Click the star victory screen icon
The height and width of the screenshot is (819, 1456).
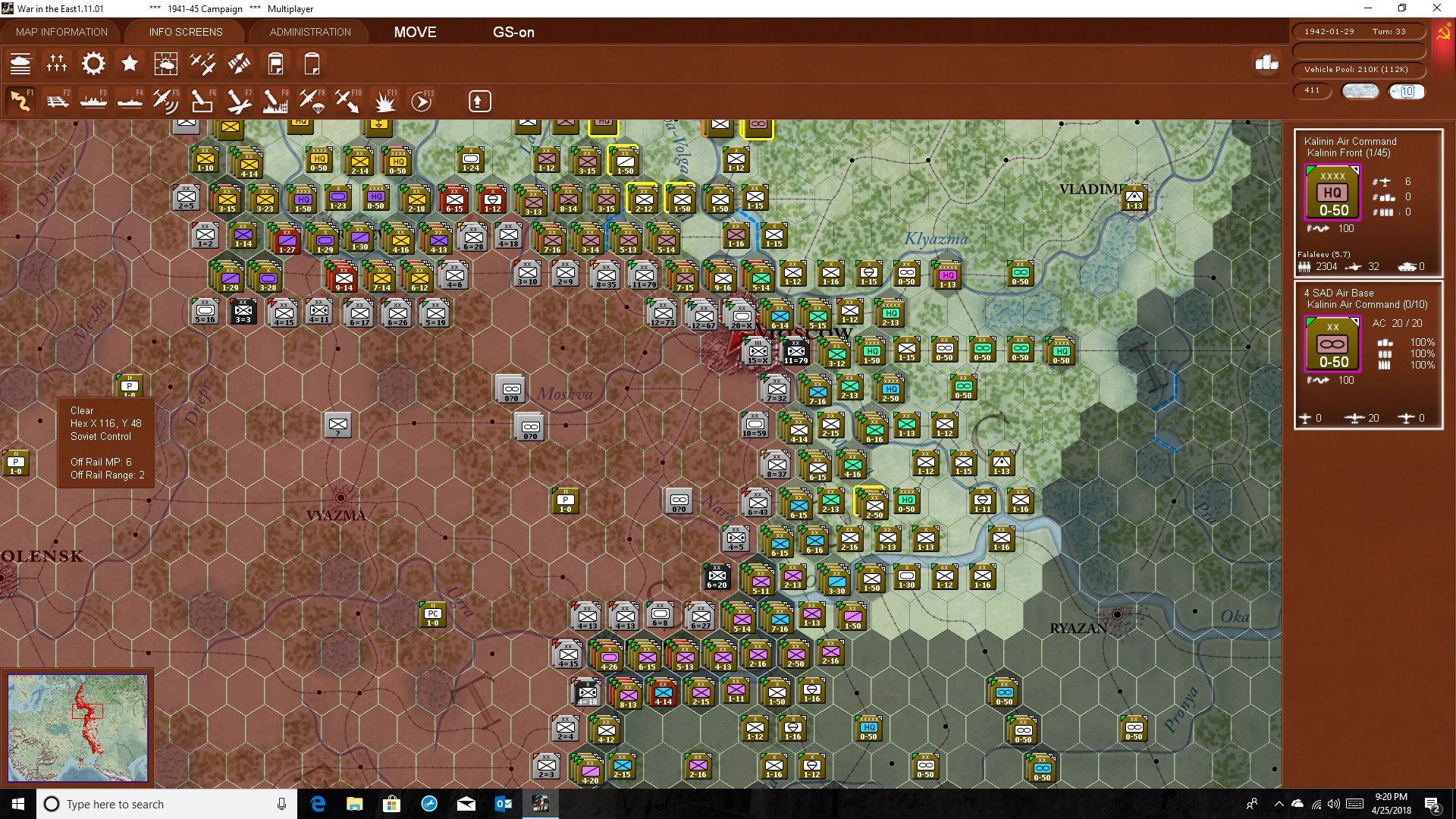(130, 64)
